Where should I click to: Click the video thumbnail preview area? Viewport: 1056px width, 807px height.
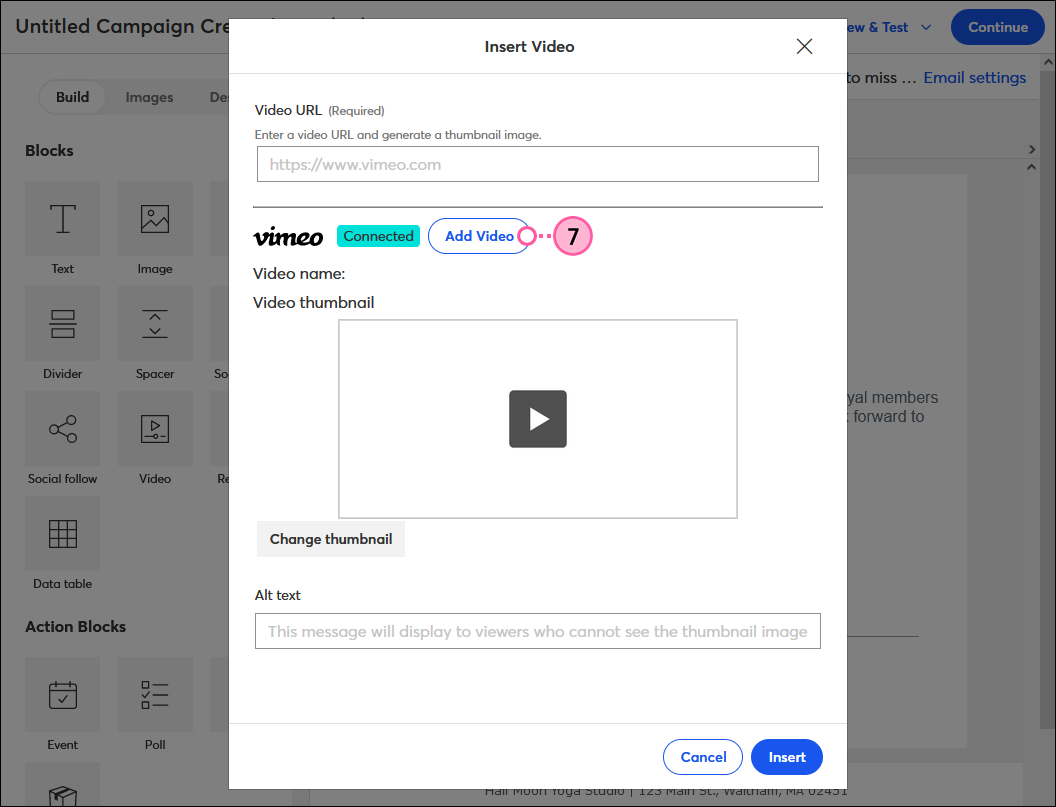[537, 419]
